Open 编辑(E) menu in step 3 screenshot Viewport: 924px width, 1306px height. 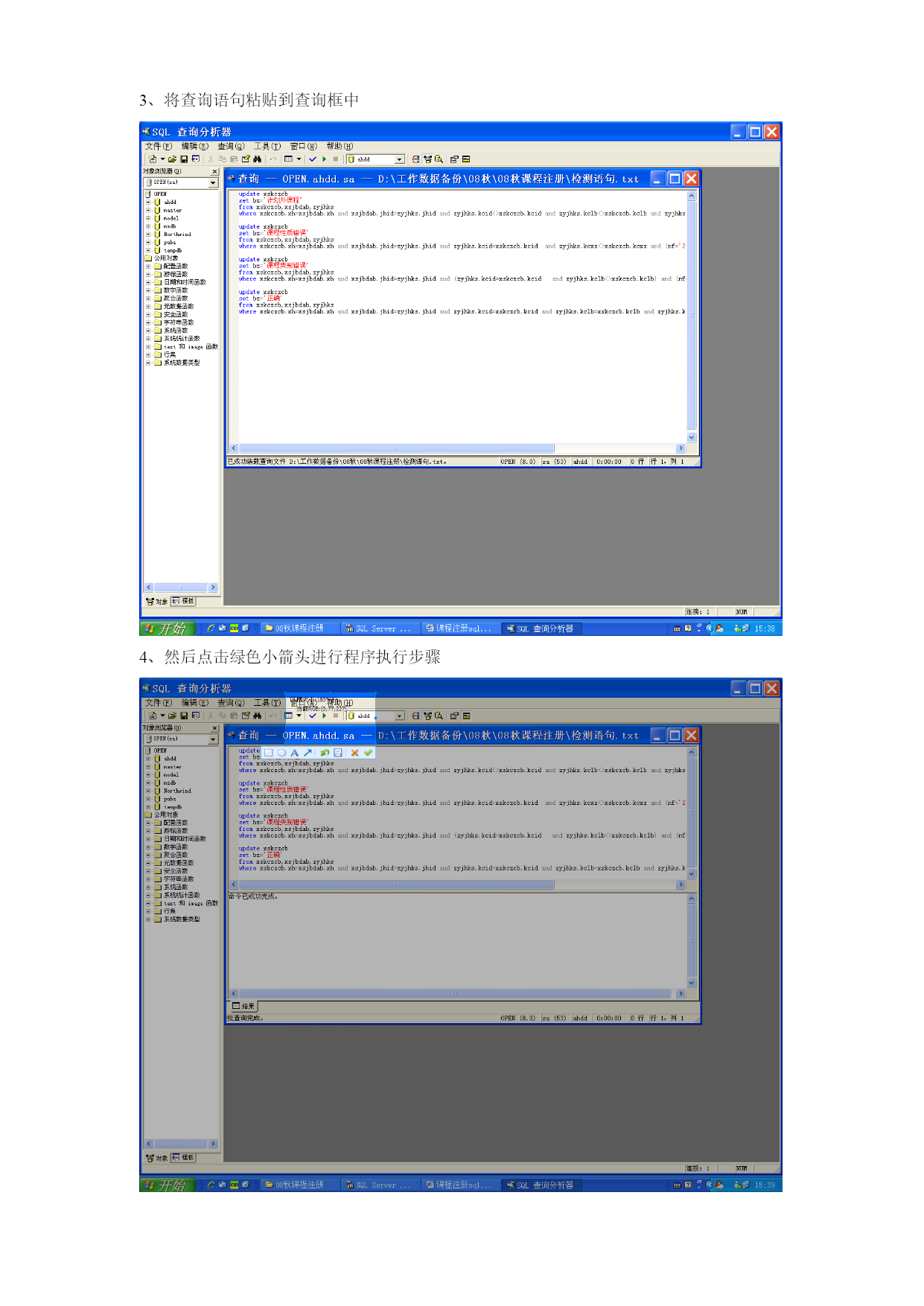pos(195,147)
